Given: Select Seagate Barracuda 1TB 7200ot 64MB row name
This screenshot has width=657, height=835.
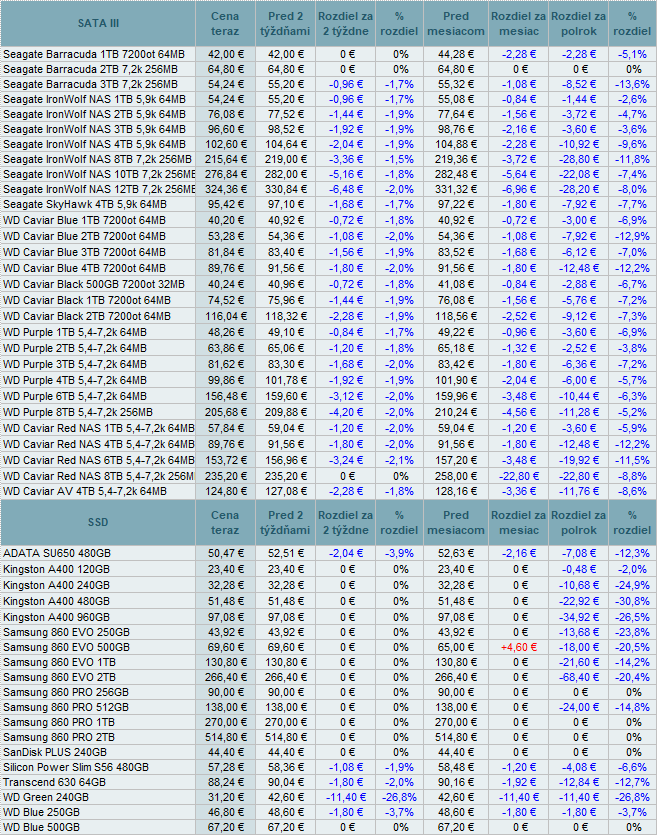Looking at the screenshot, I should (x=94, y=54).
